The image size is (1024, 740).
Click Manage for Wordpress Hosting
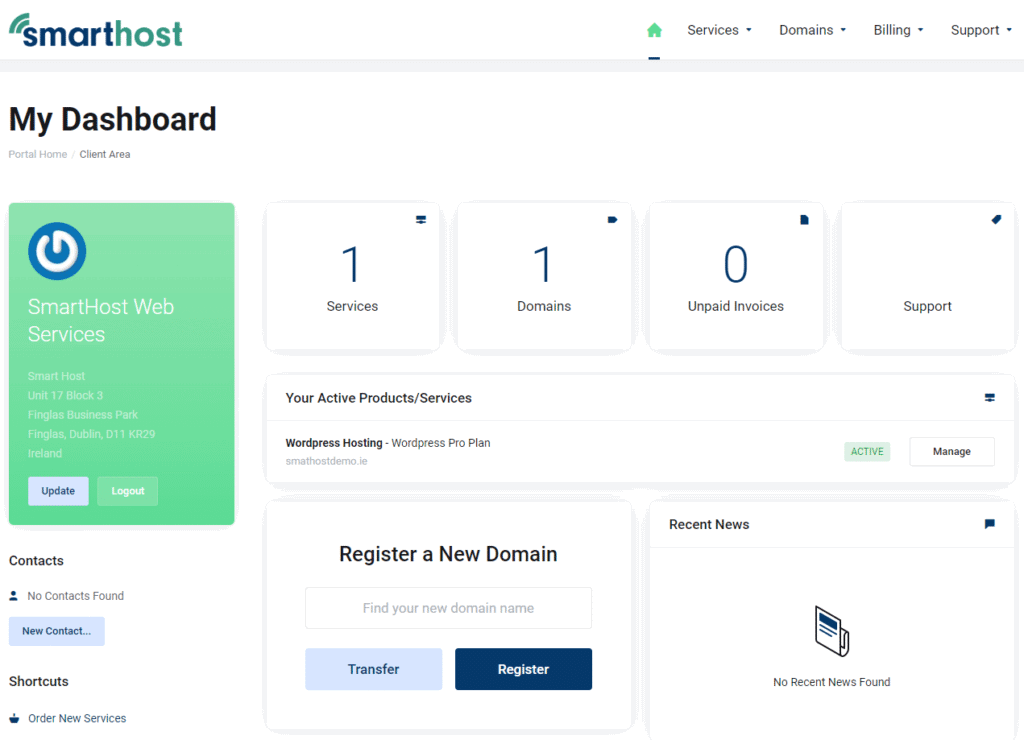click(952, 451)
